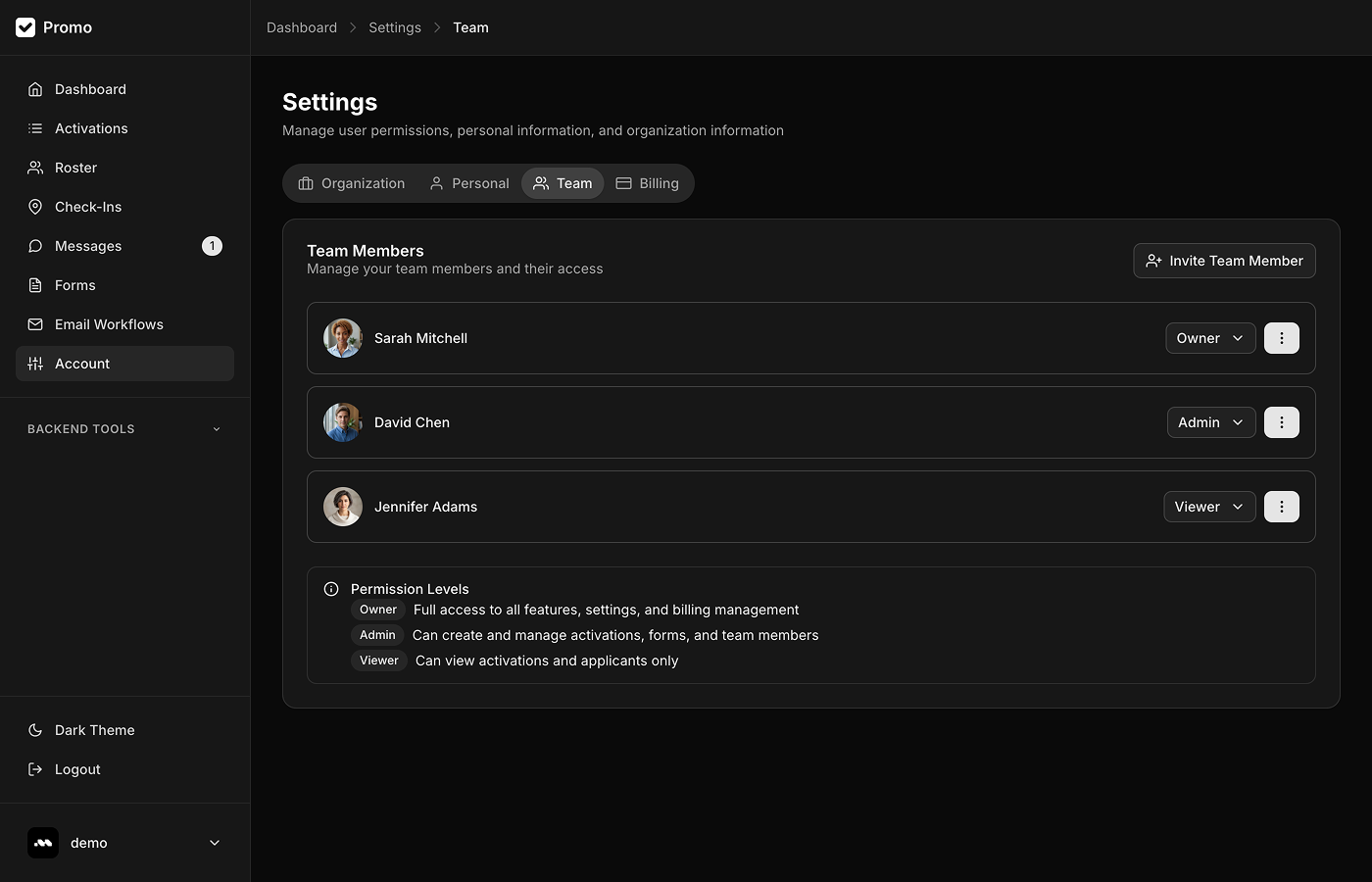Click the Email Workflows envelope icon
Image resolution: width=1372 pixels, height=882 pixels.
(x=35, y=324)
